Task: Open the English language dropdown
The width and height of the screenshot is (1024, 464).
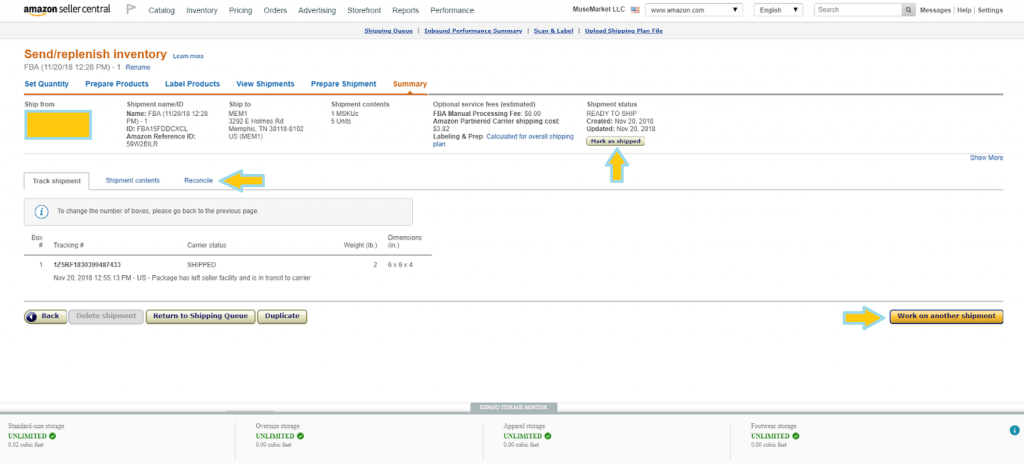Action: [778, 10]
